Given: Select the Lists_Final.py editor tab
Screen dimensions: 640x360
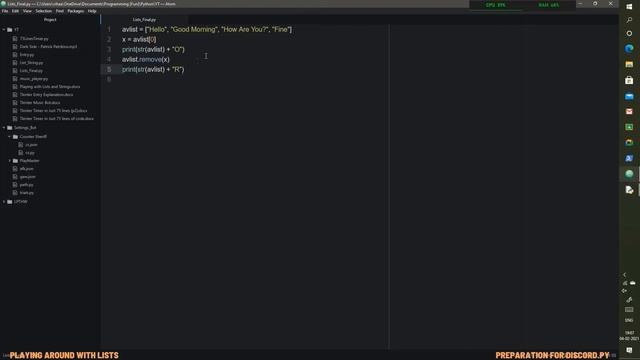Looking at the screenshot, I should click(144, 20).
